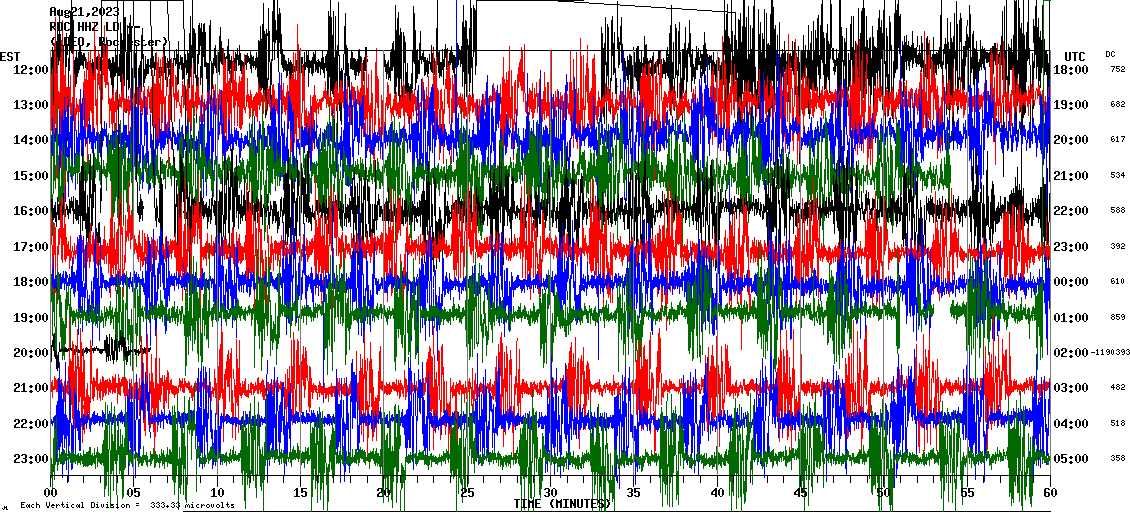Click the EST column header
Viewport: 1130px width, 519px height.
10,56
